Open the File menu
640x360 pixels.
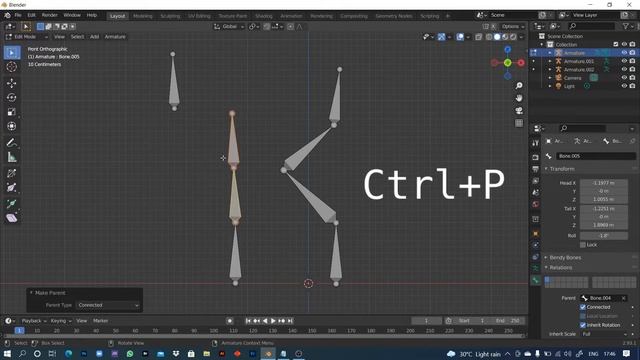coord(18,15)
